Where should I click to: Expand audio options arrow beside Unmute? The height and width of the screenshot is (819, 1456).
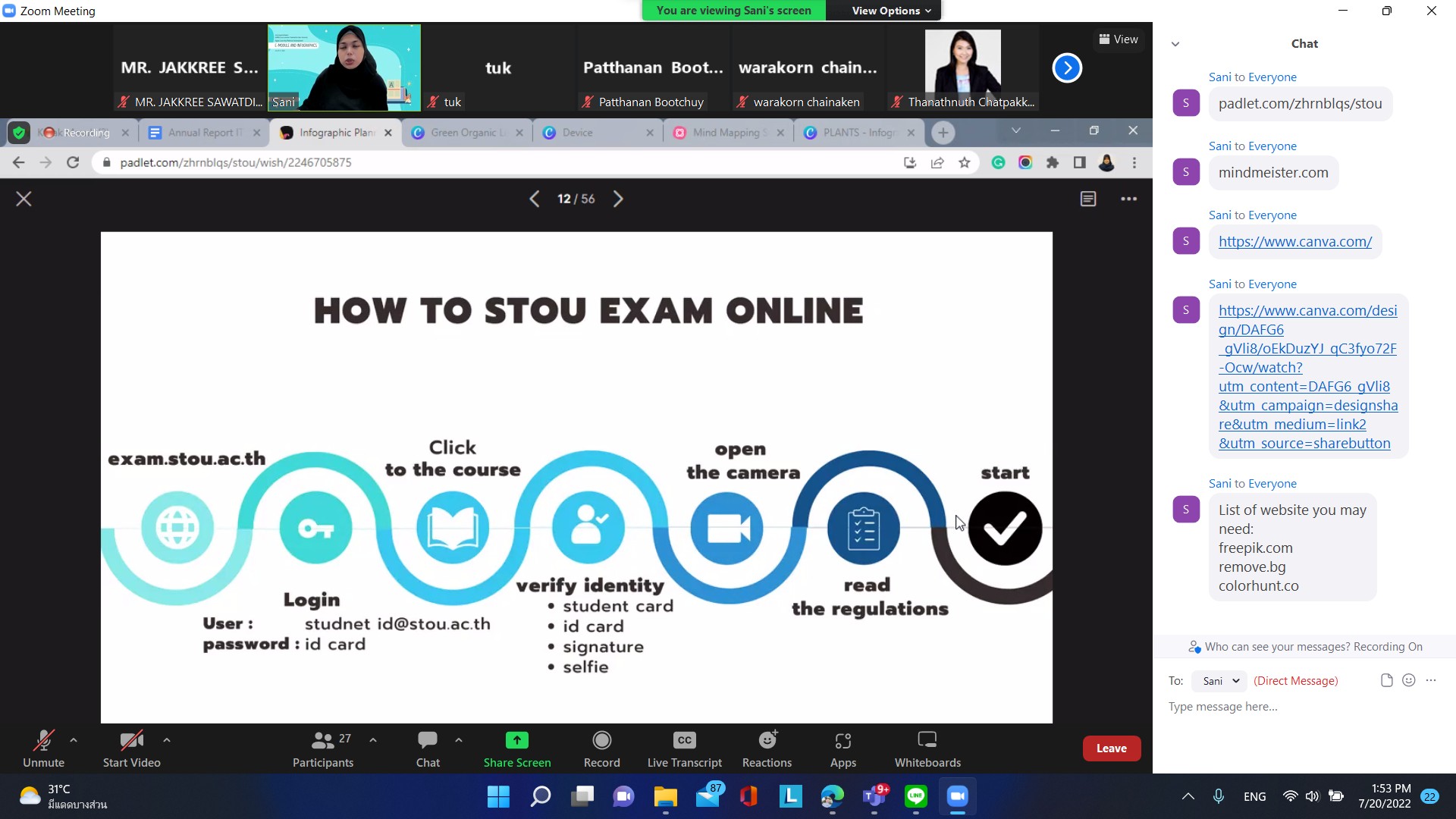coord(74,739)
